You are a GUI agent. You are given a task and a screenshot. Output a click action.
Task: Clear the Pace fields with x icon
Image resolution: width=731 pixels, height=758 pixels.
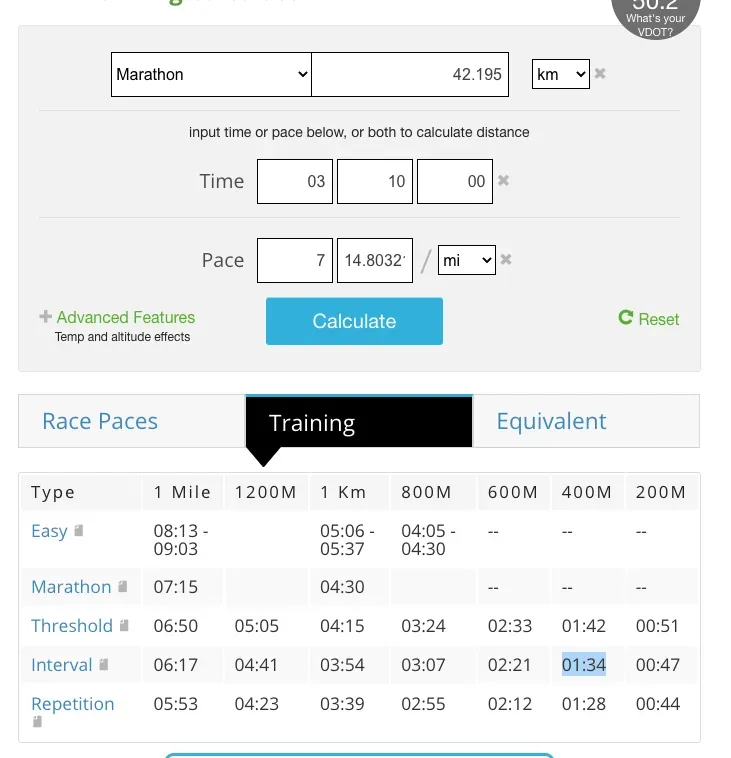click(x=506, y=260)
